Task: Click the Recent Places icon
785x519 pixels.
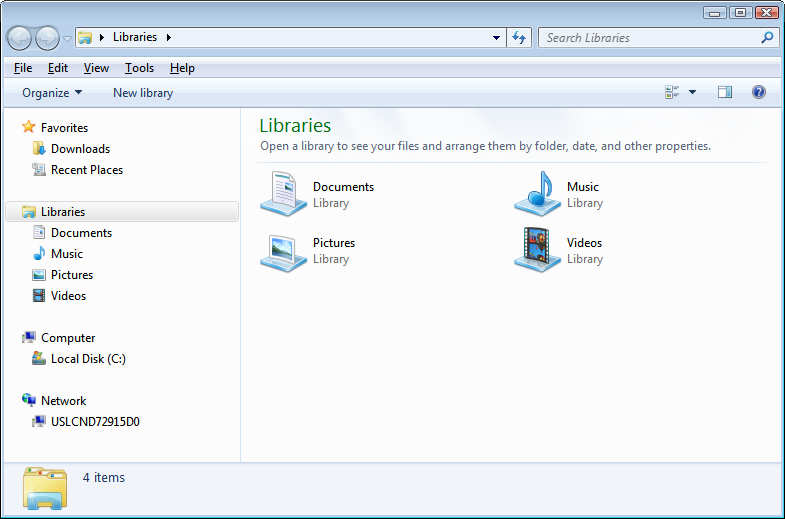Action: [x=39, y=170]
